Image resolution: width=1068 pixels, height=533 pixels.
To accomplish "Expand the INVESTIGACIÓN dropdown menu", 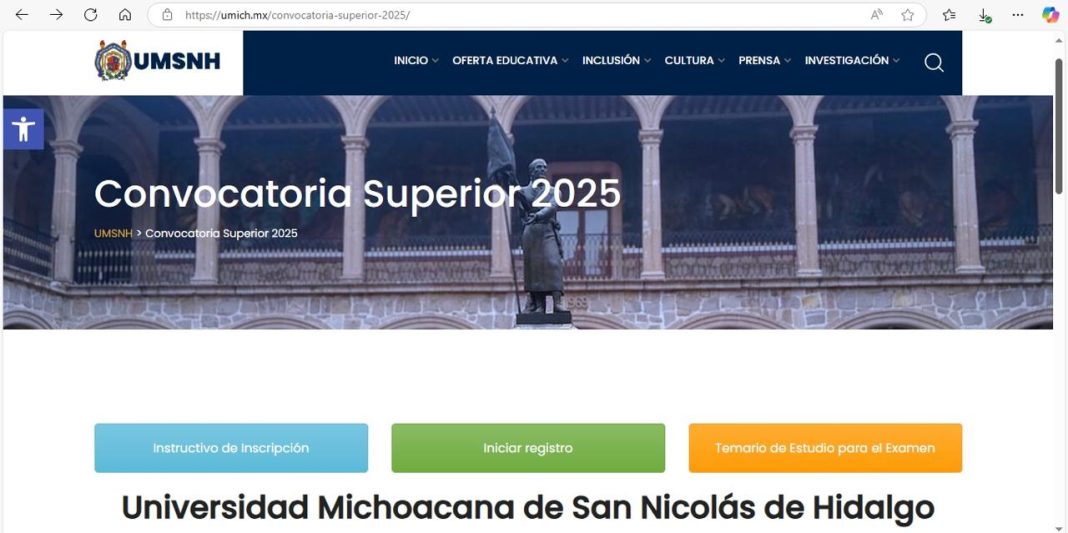I will tap(851, 60).
